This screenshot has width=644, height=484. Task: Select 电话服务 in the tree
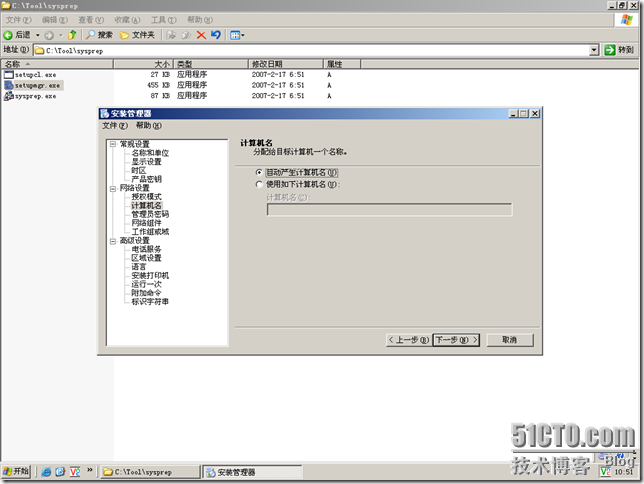(146, 249)
